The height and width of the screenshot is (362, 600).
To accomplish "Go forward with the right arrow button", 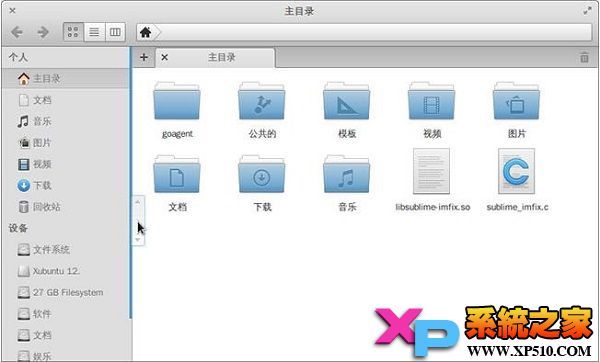I will click(43, 32).
